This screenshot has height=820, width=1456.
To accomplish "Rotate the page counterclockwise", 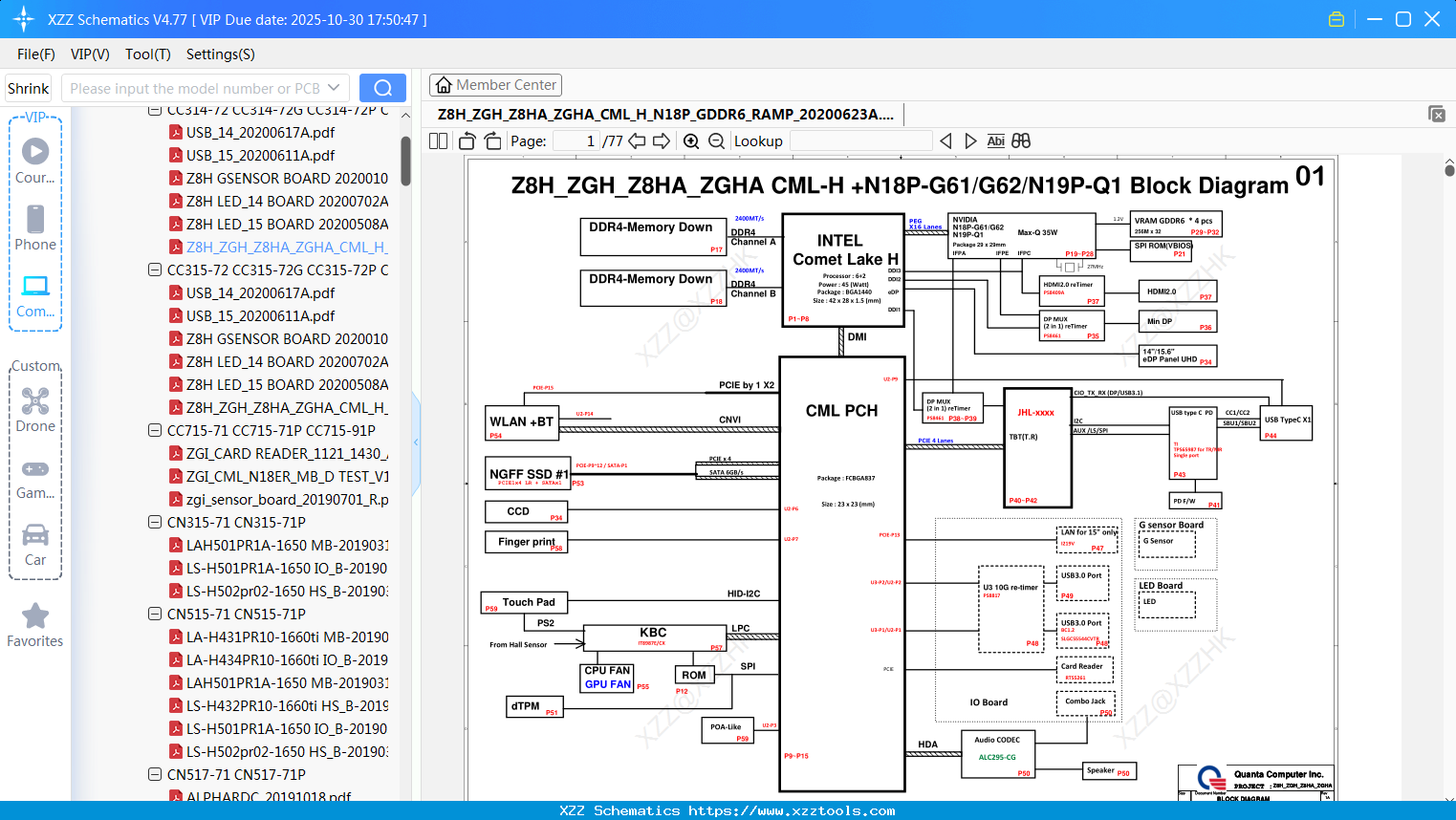I will (x=467, y=141).
